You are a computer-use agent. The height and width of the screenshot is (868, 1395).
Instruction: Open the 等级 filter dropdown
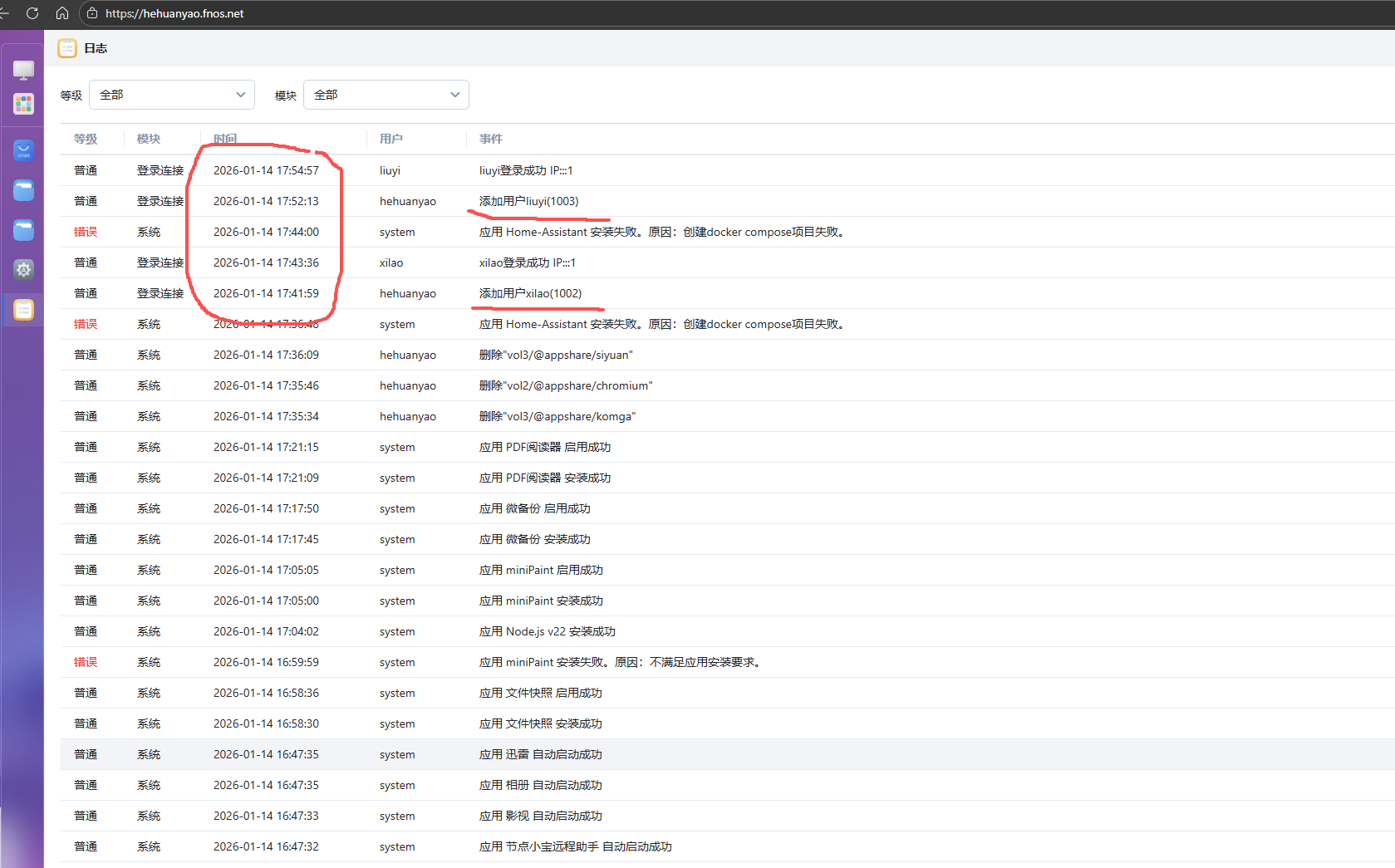point(172,95)
